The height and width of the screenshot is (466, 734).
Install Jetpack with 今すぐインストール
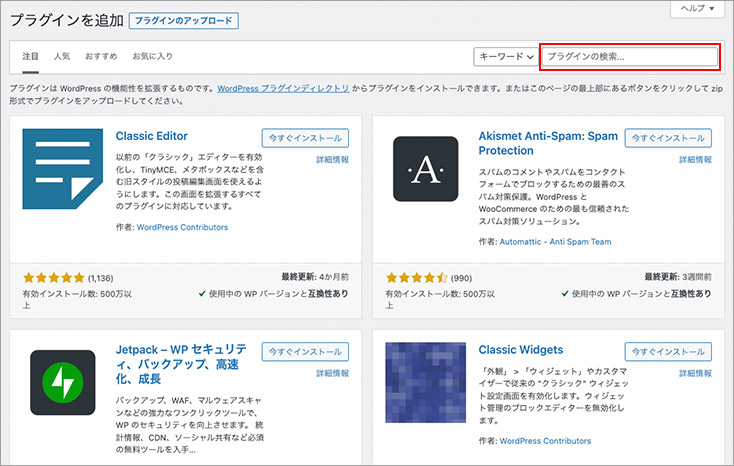point(305,352)
